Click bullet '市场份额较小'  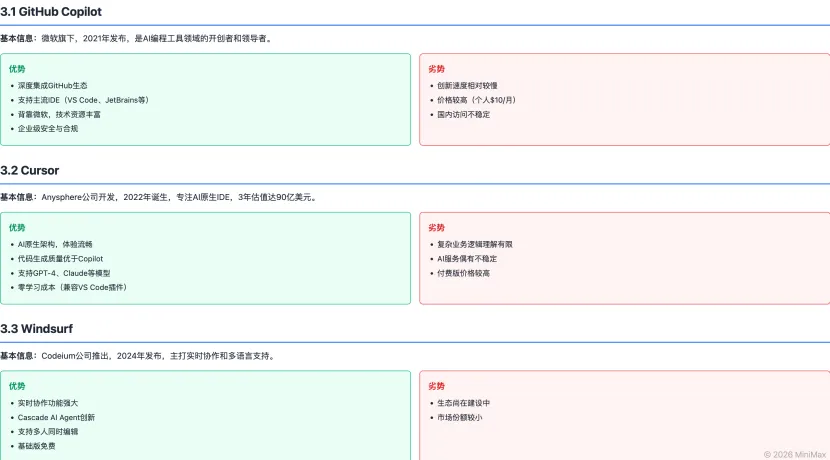(459, 417)
